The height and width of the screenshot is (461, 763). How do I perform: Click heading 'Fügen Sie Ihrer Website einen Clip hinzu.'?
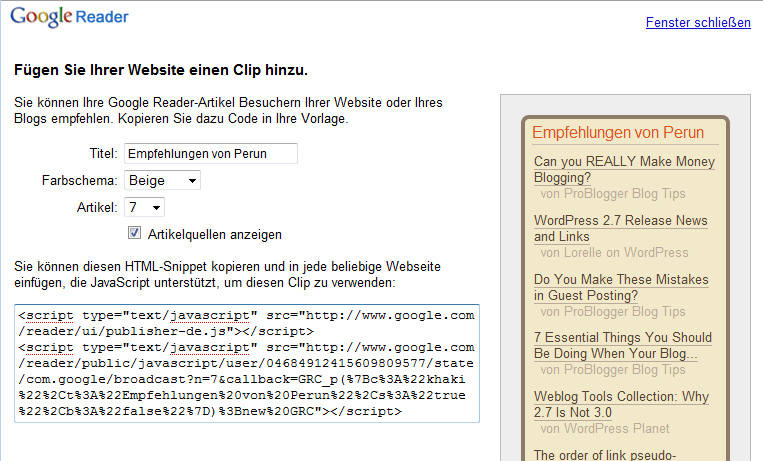point(161,70)
